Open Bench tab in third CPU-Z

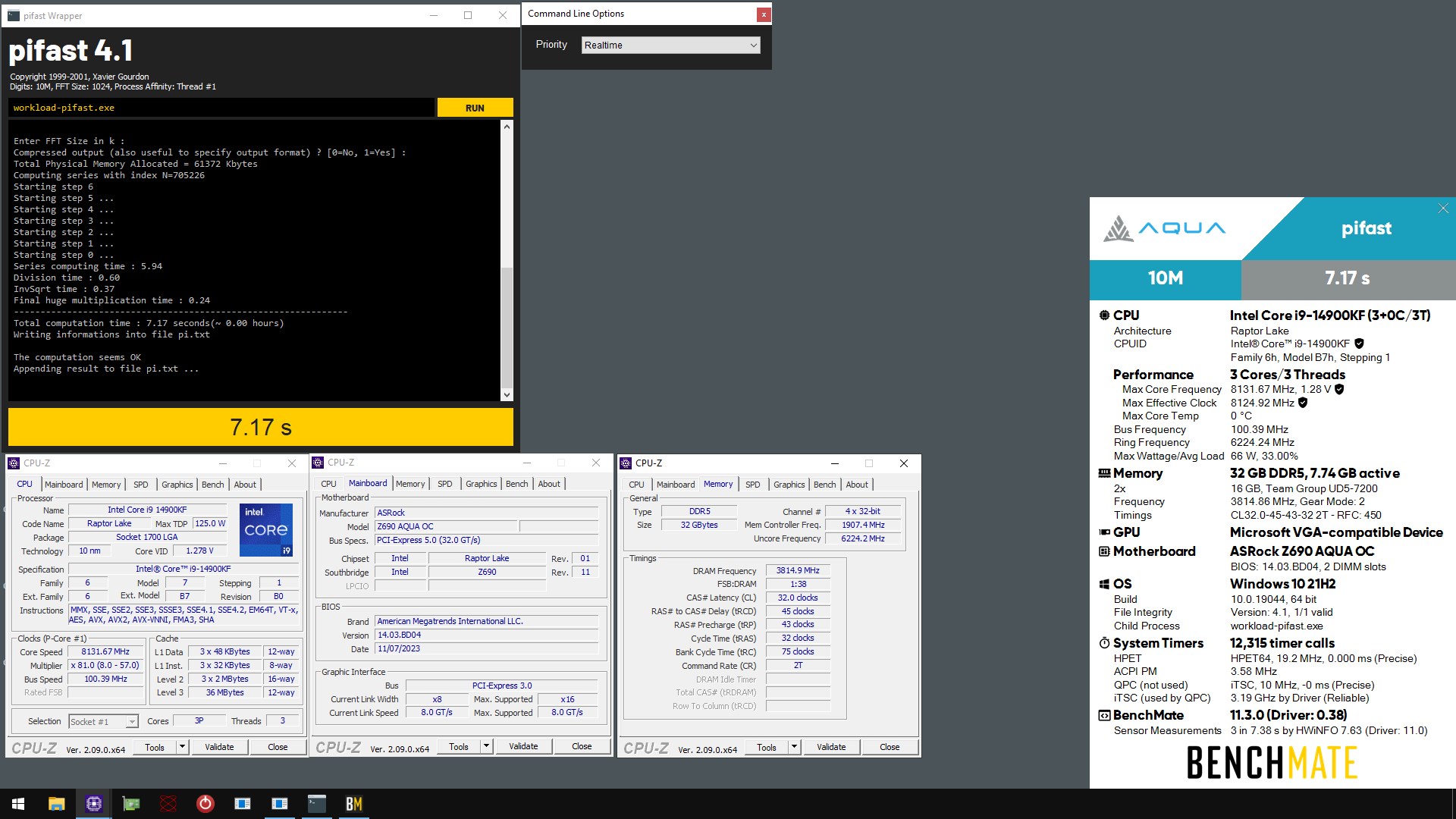(824, 485)
